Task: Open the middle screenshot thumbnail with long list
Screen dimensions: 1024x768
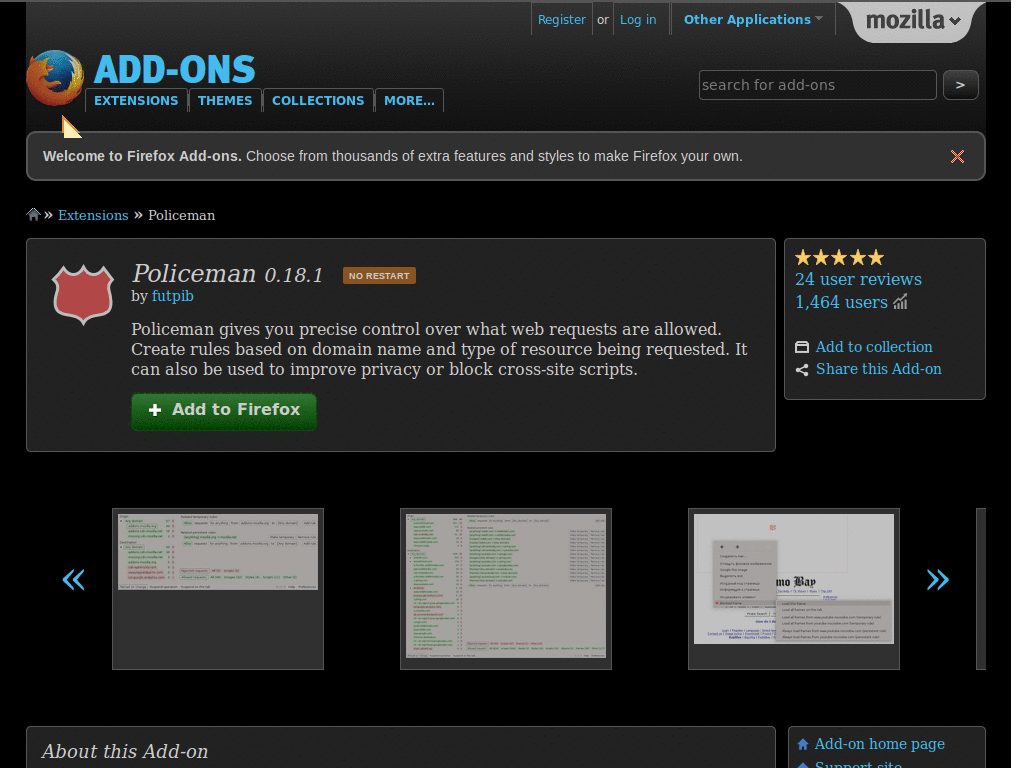Action: click(x=505, y=588)
